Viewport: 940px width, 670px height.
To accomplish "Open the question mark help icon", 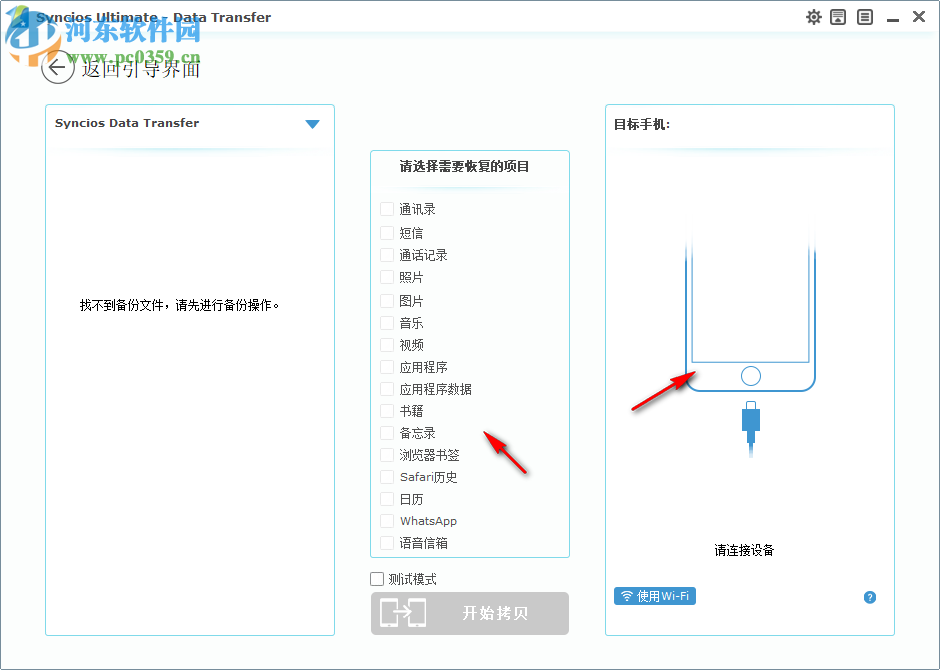I will tap(869, 597).
